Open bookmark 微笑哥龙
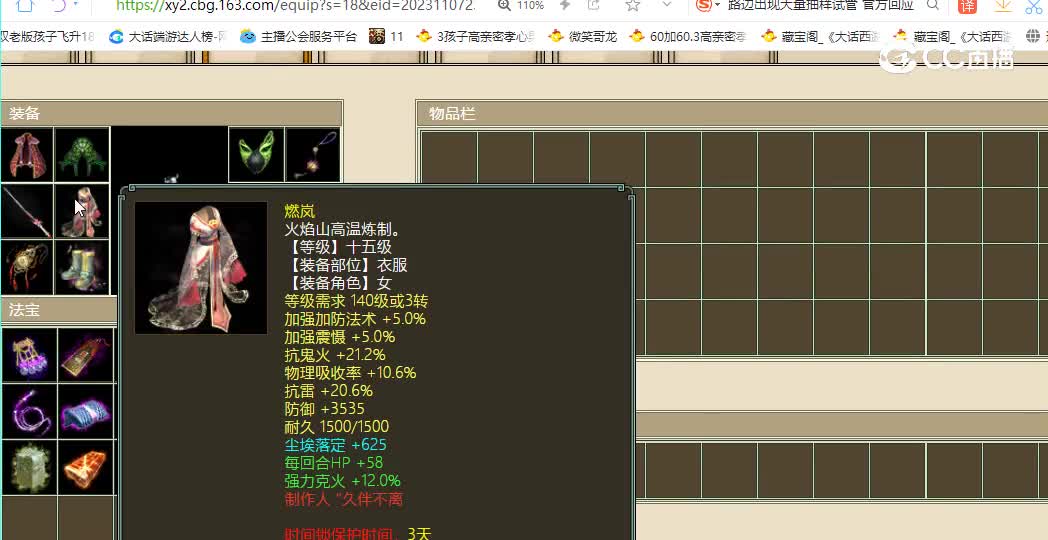1048x540 pixels. coord(583,36)
